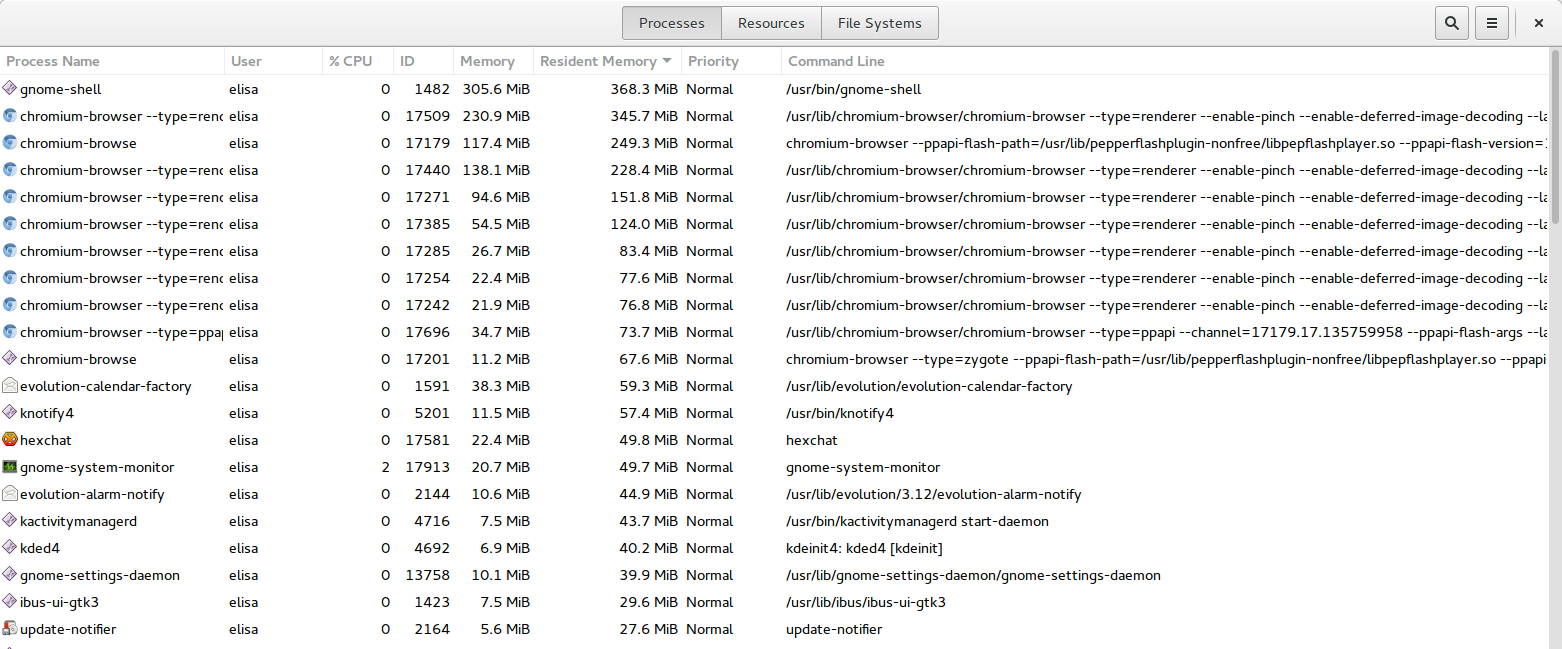The image size is (1562, 649).
Task: Click the knotify4 process icon
Action: pos(10,413)
